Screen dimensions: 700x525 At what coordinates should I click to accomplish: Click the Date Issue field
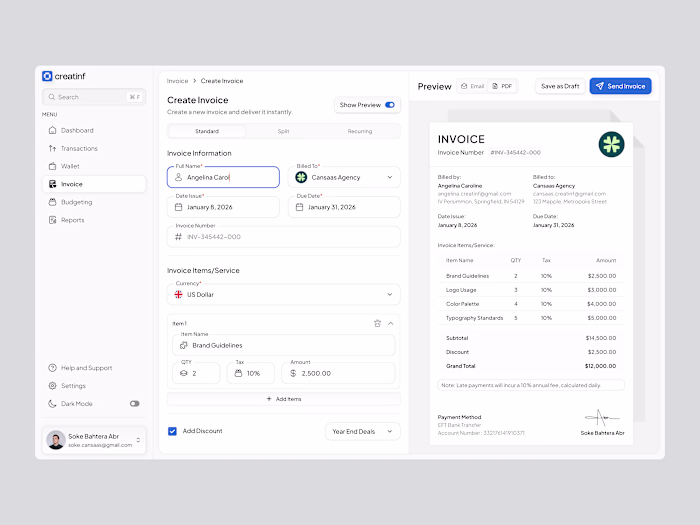pyautogui.click(x=223, y=207)
